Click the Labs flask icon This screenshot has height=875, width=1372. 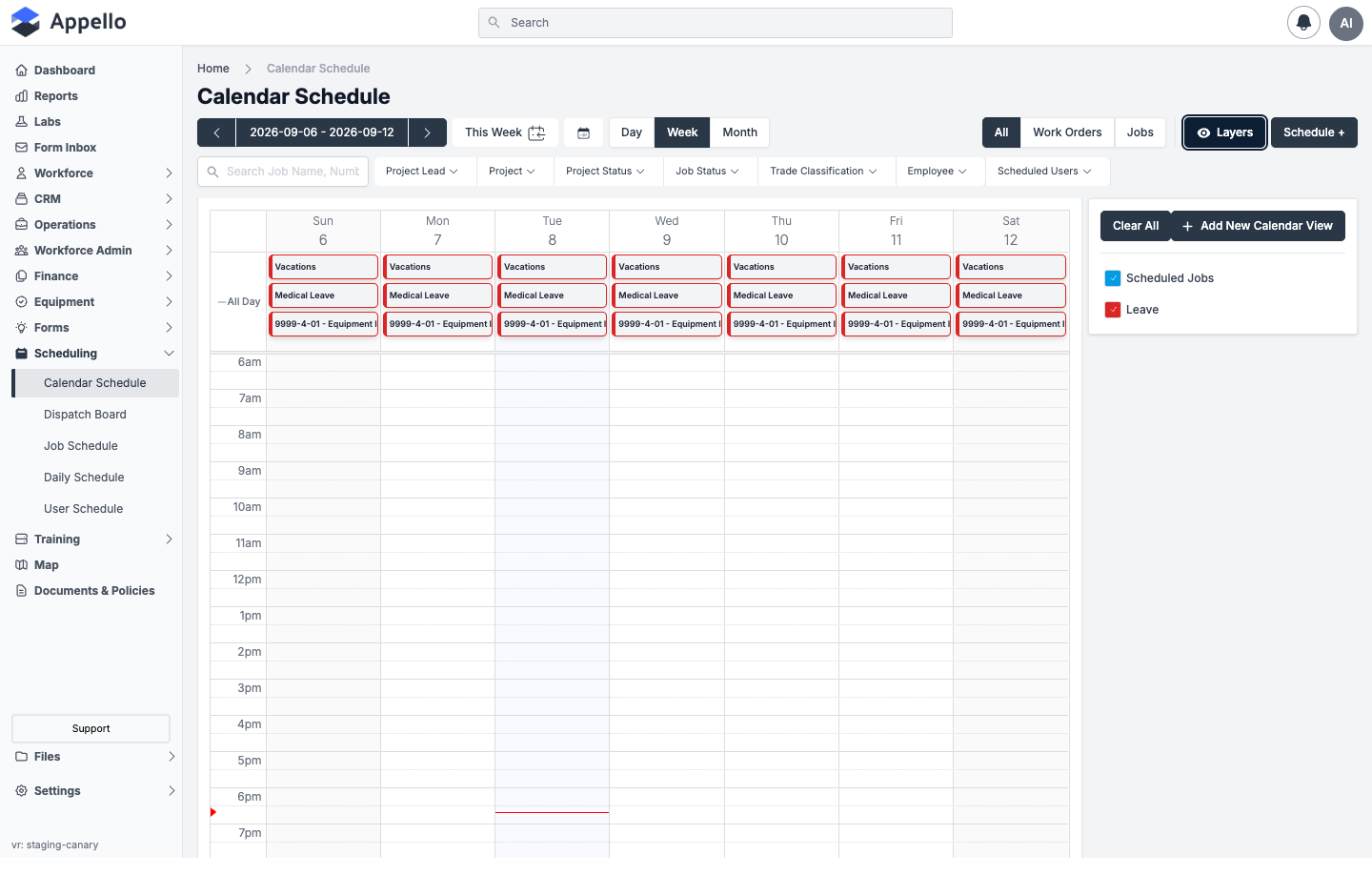click(x=21, y=122)
